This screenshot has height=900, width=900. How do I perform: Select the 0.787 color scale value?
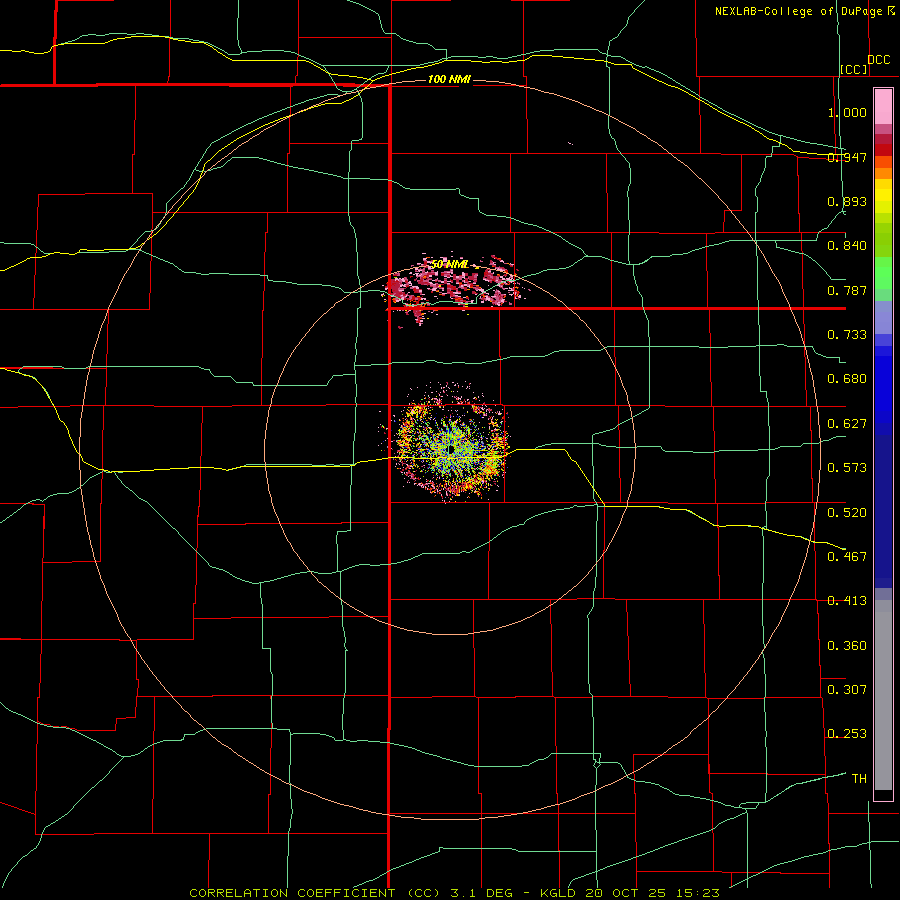coord(847,290)
